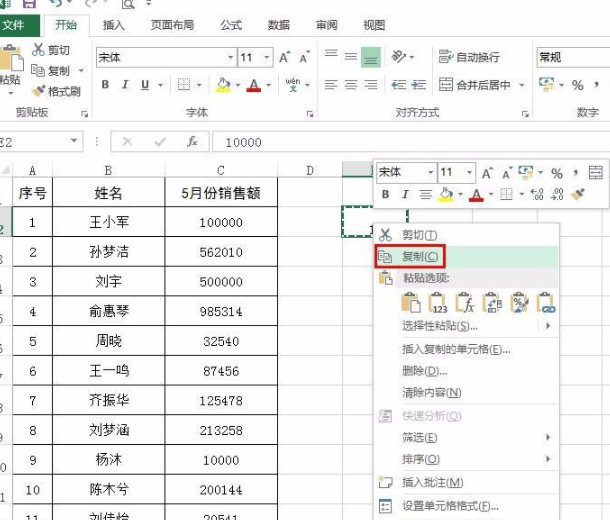
Task: Decrease indent in ribbon
Action: 399,84
